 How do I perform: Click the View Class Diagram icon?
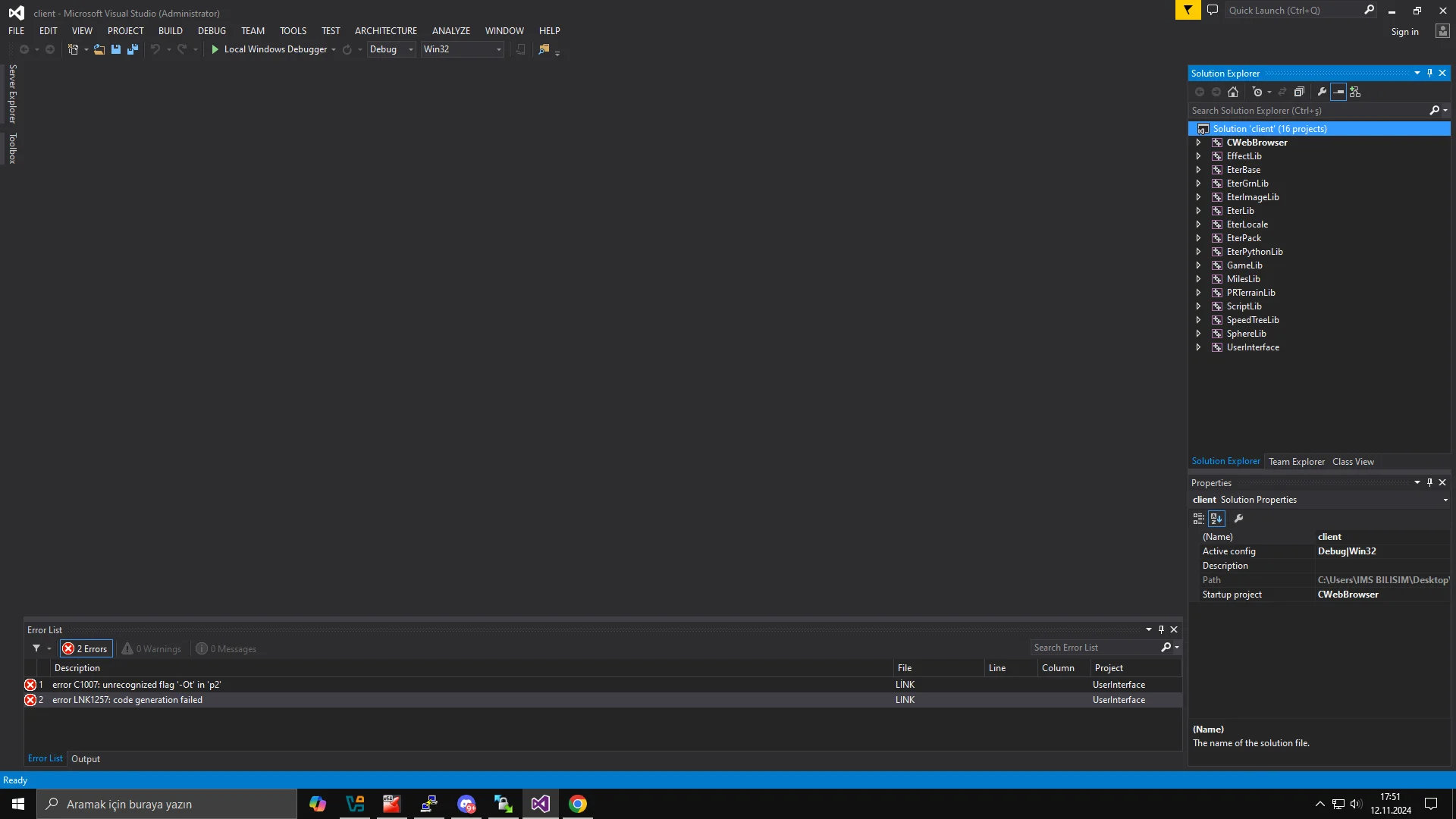click(1355, 92)
